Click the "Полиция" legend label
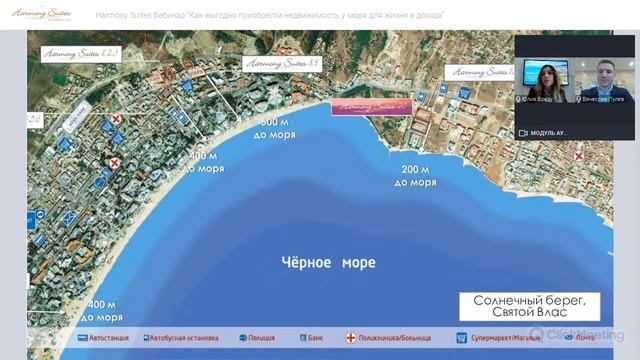Image resolution: width=640 pixels, height=360 pixels. point(261,338)
